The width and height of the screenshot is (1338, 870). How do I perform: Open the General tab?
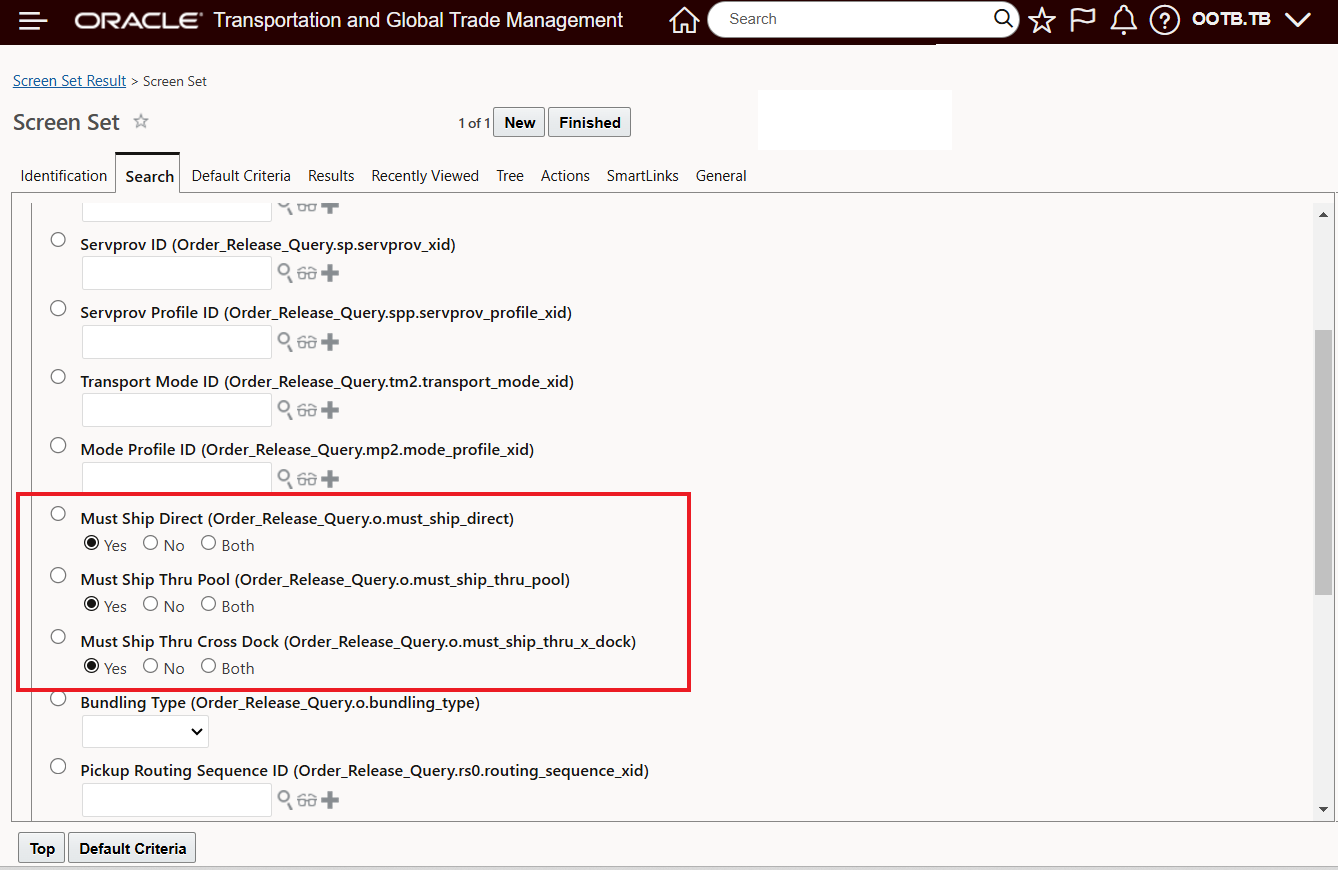pos(721,175)
